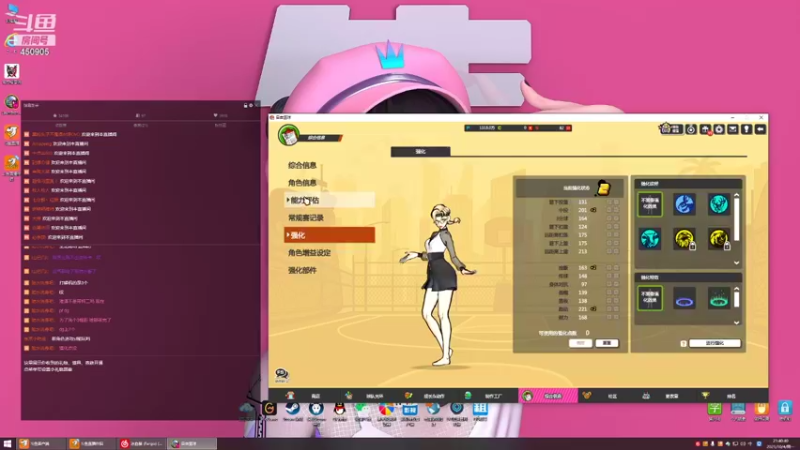Image resolution: width=800 pixels, height=450 pixels.
Task: Tick the left square in the 201 stat row
Action: pyautogui.click(x=609, y=210)
